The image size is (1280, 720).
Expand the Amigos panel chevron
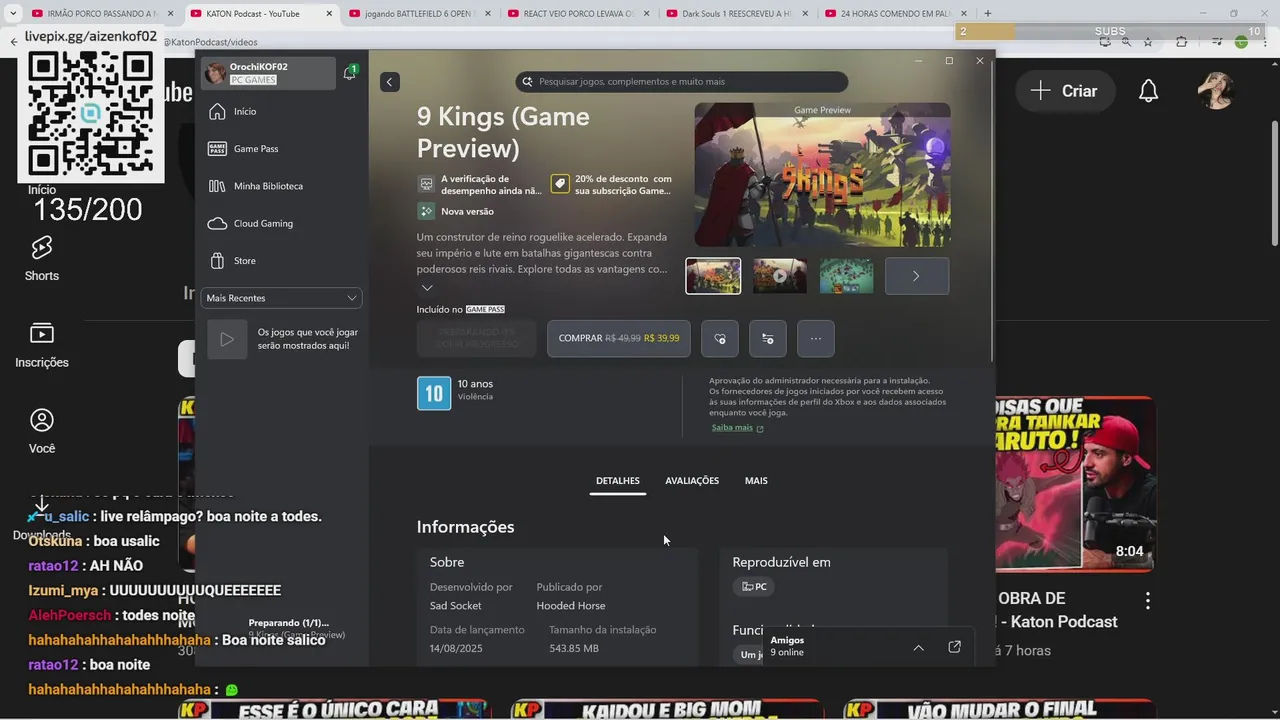point(918,648)
